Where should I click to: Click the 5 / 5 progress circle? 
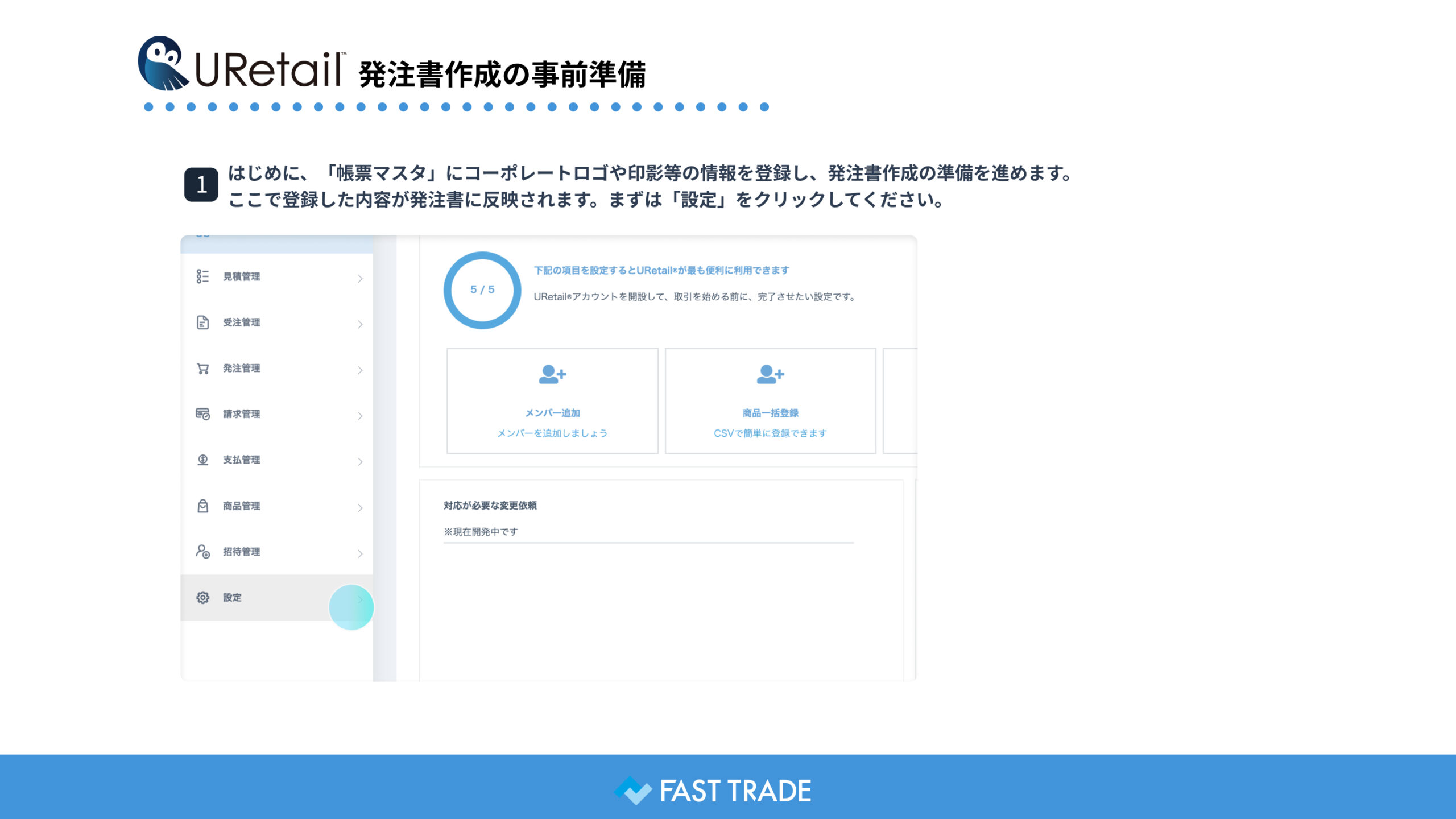482,290
